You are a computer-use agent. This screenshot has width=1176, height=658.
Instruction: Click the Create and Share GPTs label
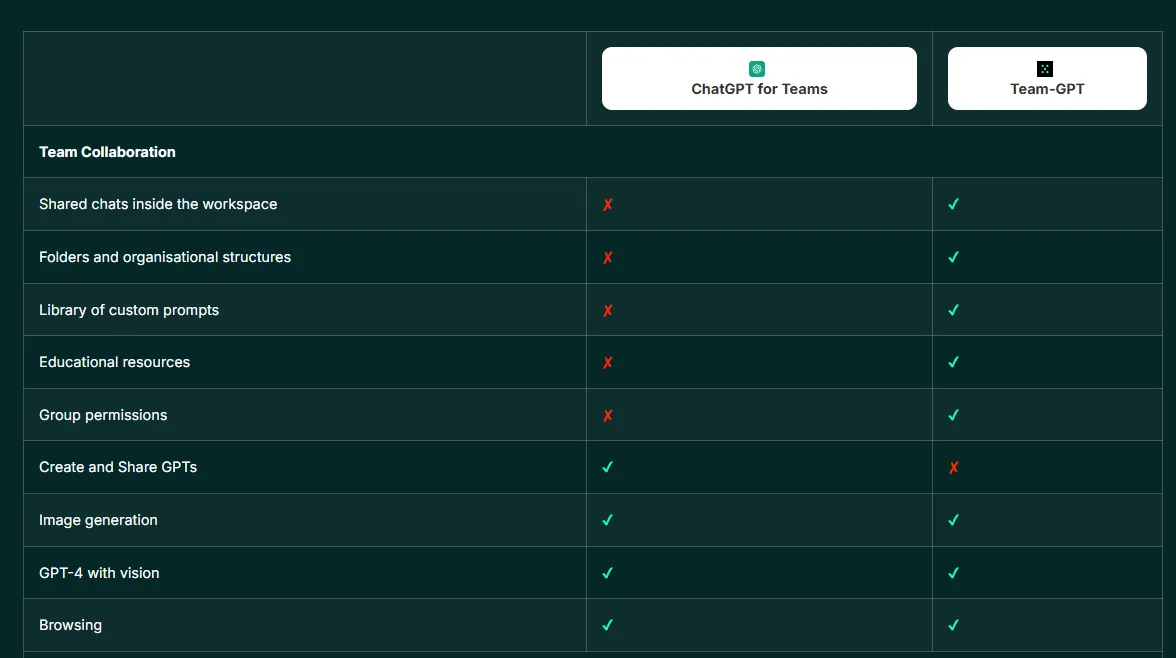coord(118,467)
